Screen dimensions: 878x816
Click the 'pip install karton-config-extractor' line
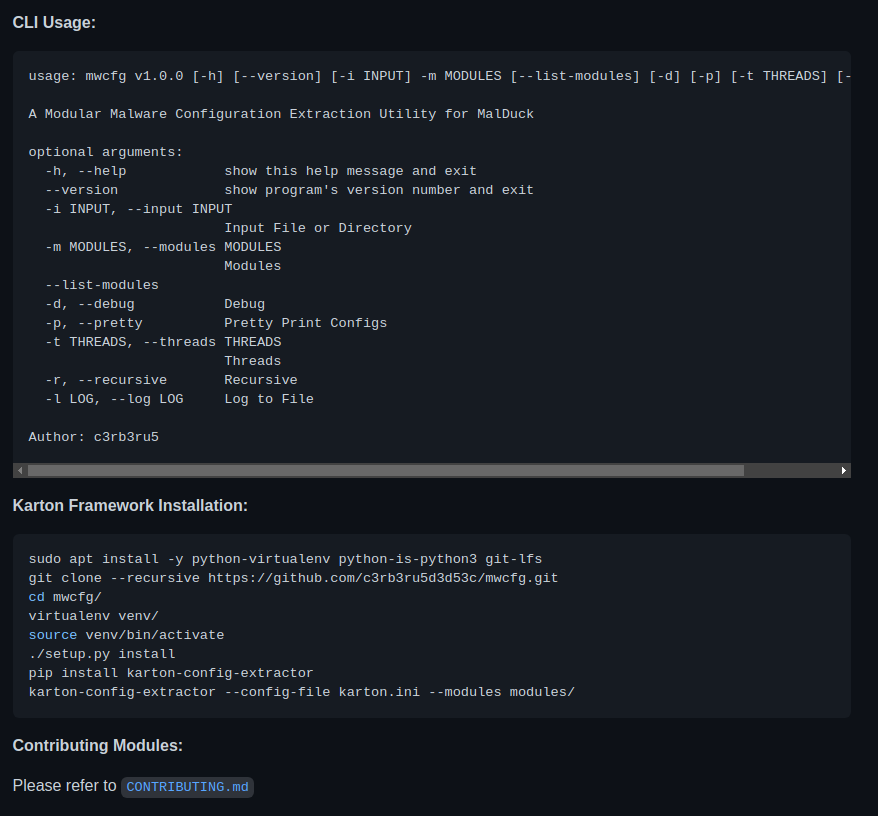point(171,674)
